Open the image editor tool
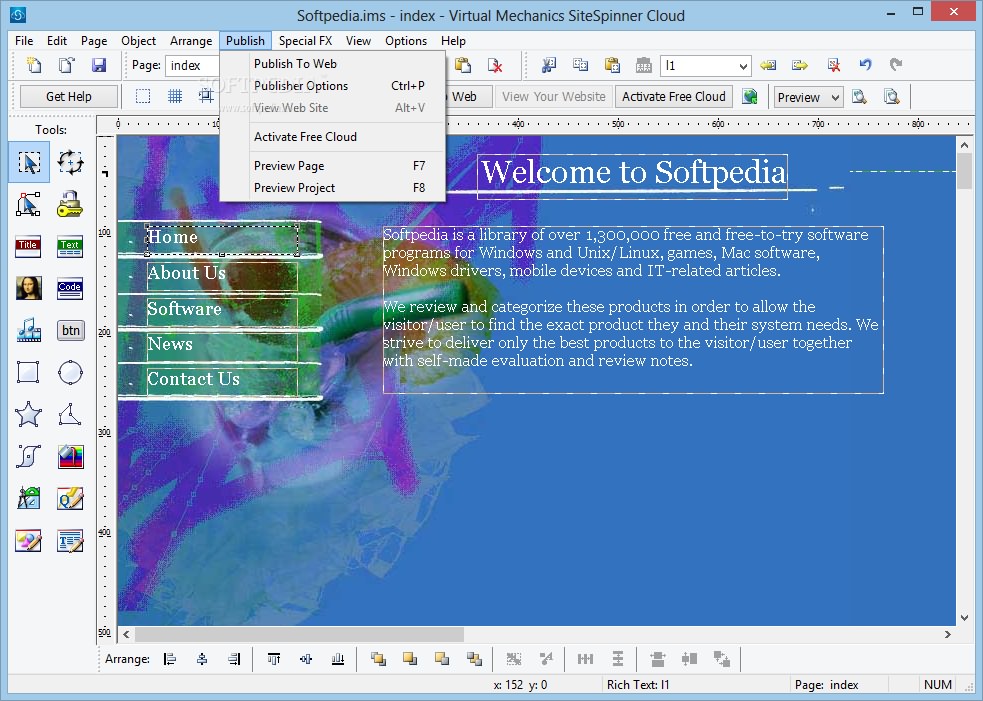 29,540
